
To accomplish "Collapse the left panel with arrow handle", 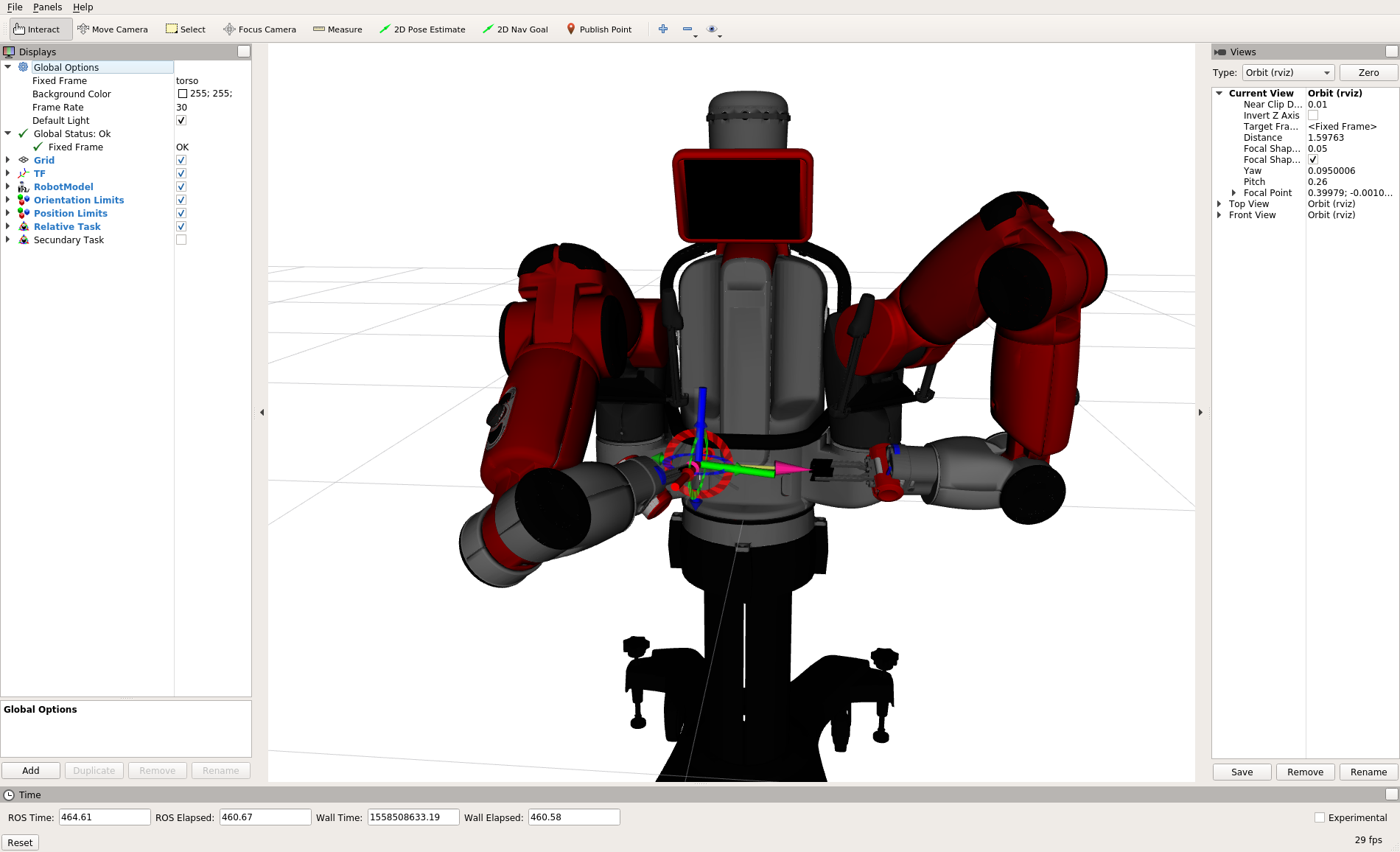I will (x=262, y=412).
